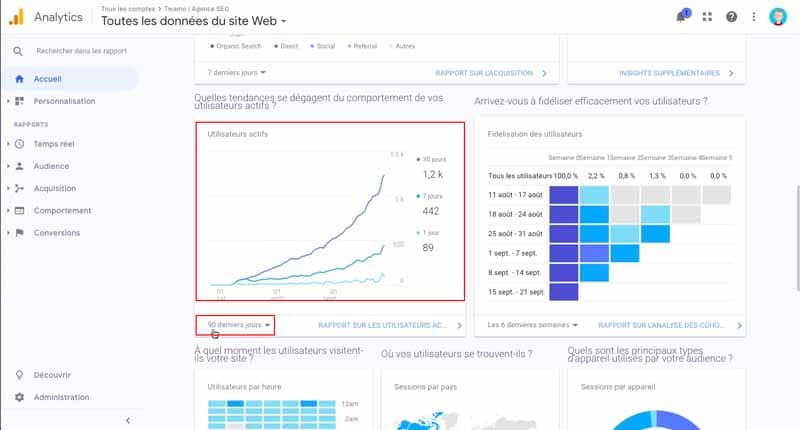
Task: Open the Temps réel reports
Action: (54, 144)
